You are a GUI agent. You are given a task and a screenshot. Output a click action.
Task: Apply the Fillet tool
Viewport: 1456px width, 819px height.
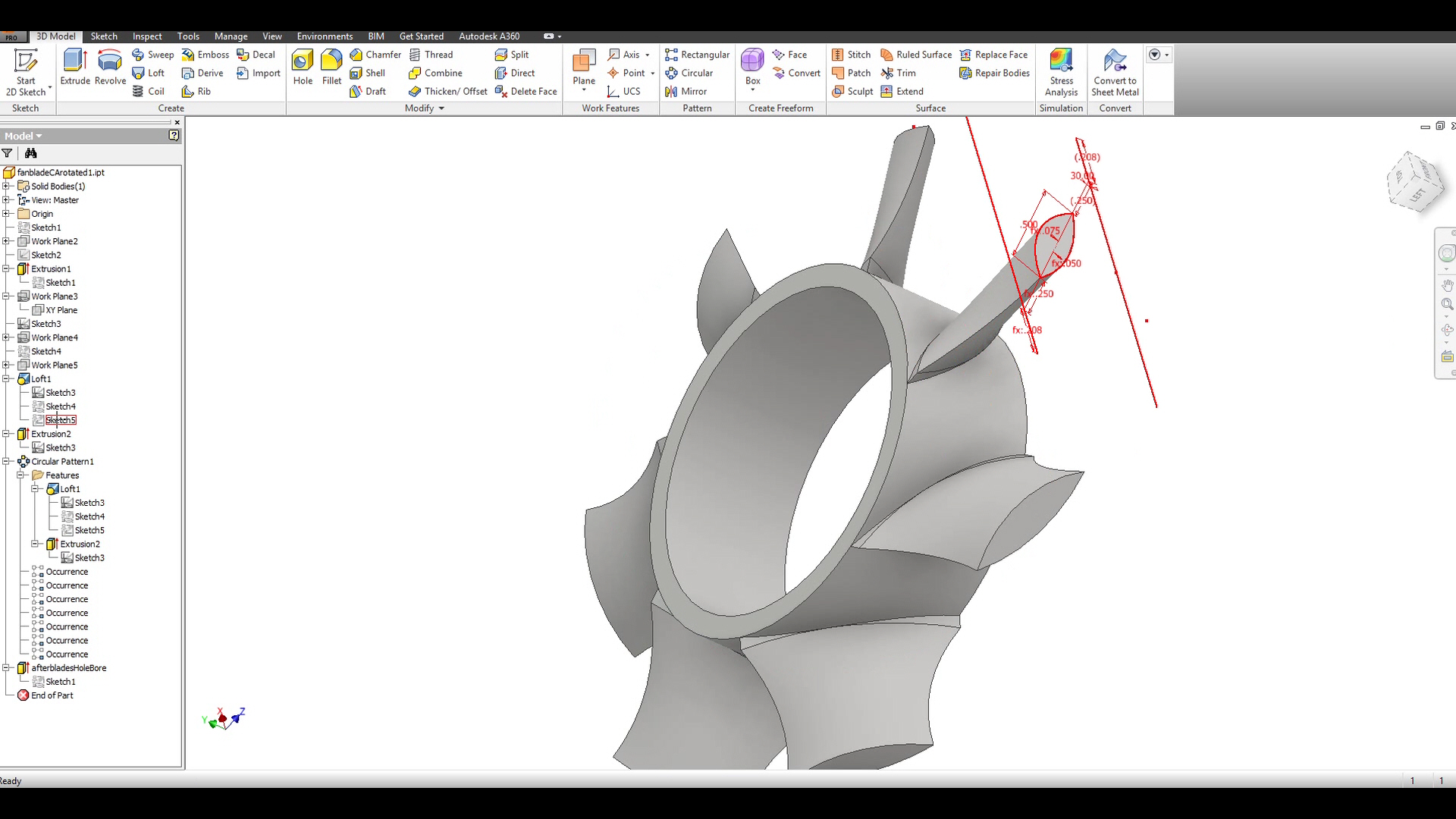[x=331, y=67]
